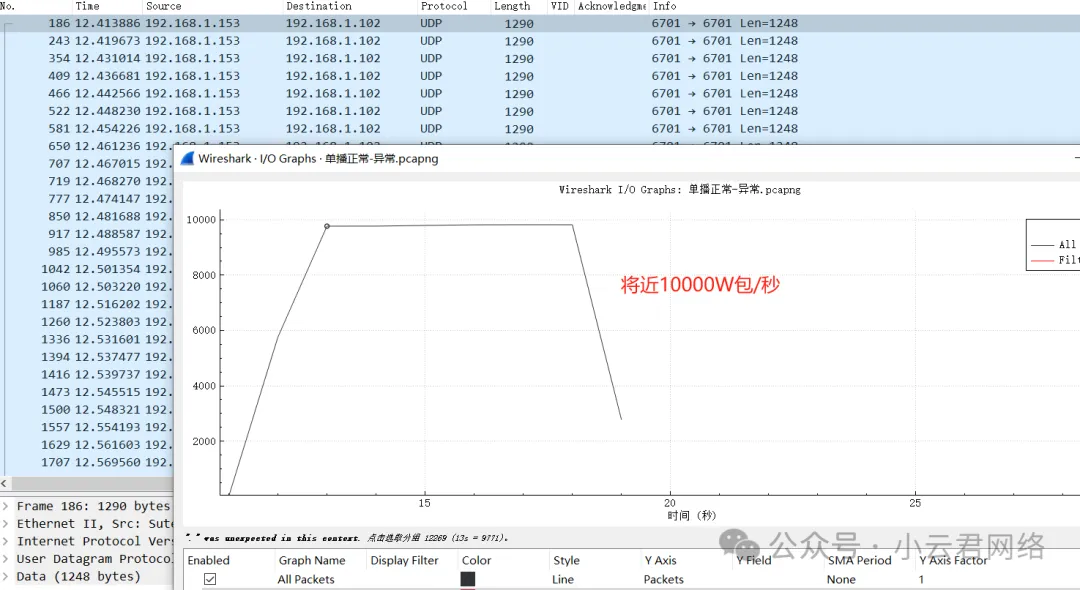1080x590 pixels.
Task: Click the Destination column header
Action: click(x=319, y=6)
